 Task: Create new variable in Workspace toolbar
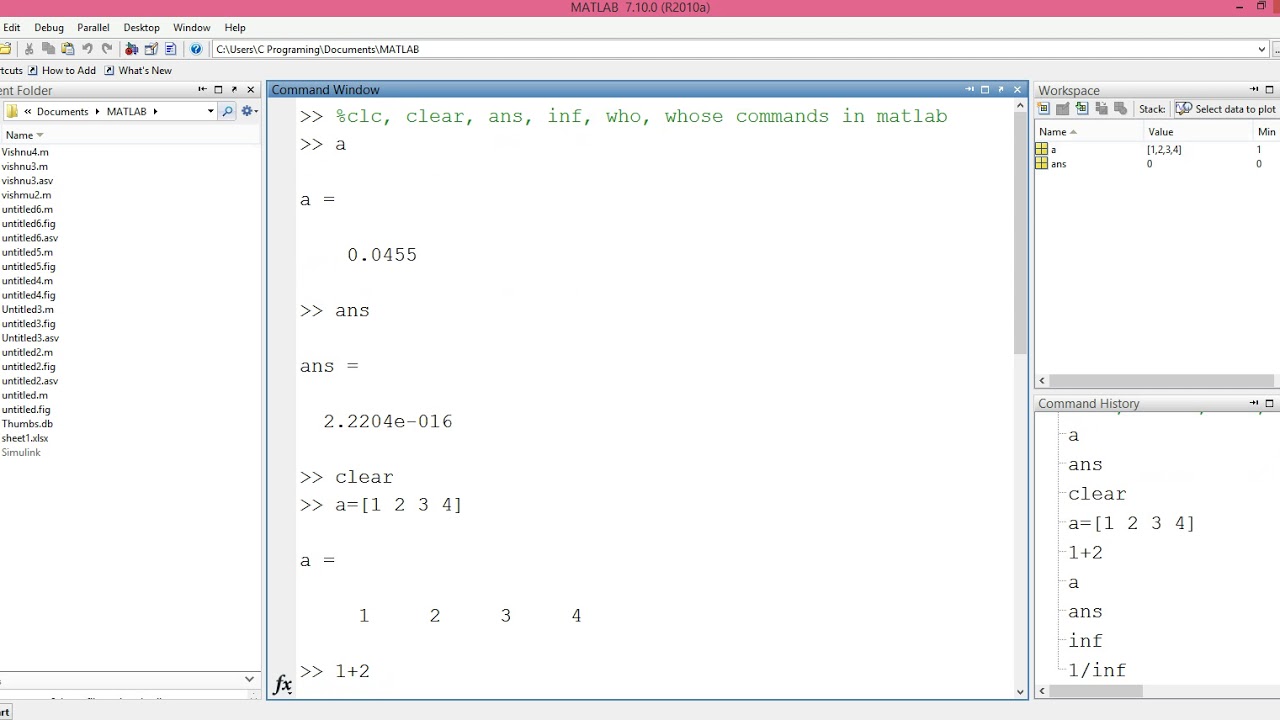tap(1044, 109)
